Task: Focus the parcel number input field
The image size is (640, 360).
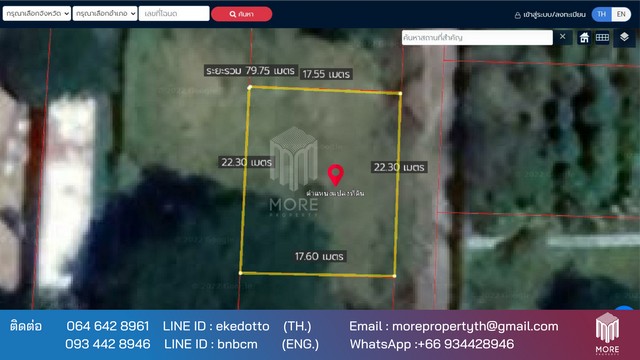Action: point(174,13)
